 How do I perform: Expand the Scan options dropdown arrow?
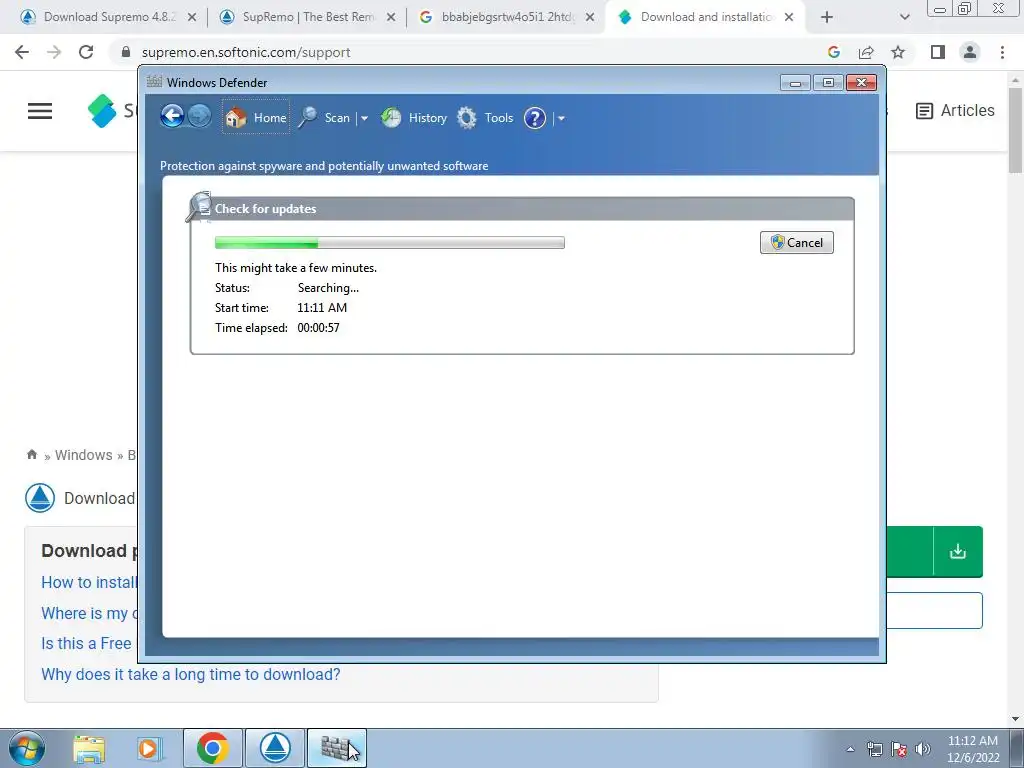click(364, 118)
